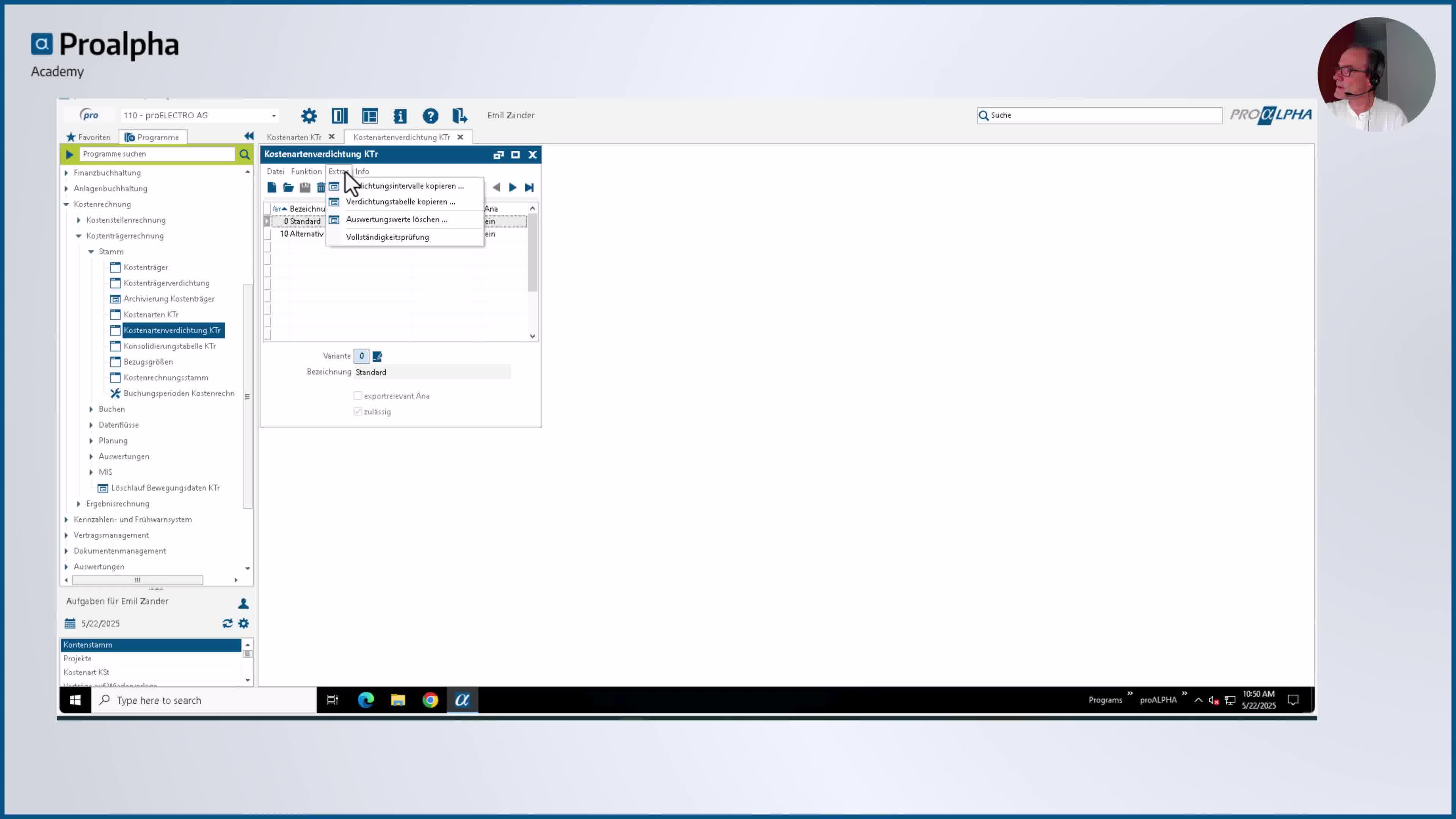Open the Funktion menu

306,171
